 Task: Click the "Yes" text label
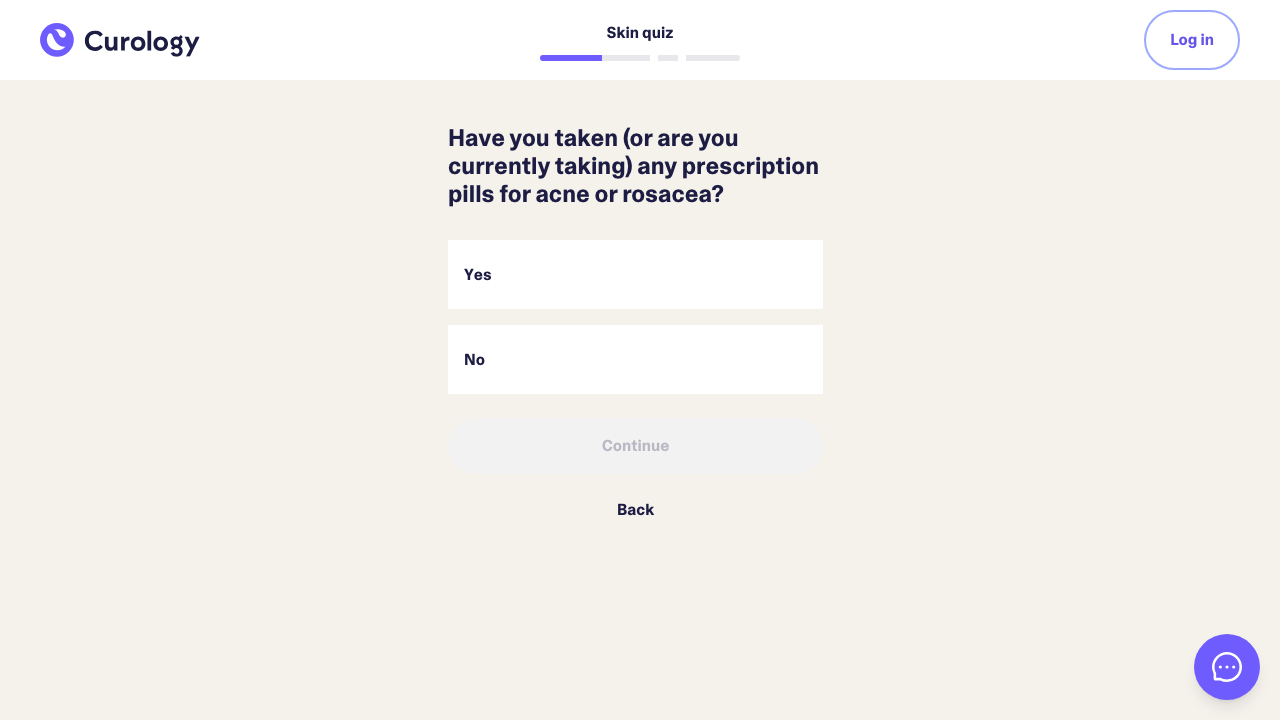(x=478, y=275)
